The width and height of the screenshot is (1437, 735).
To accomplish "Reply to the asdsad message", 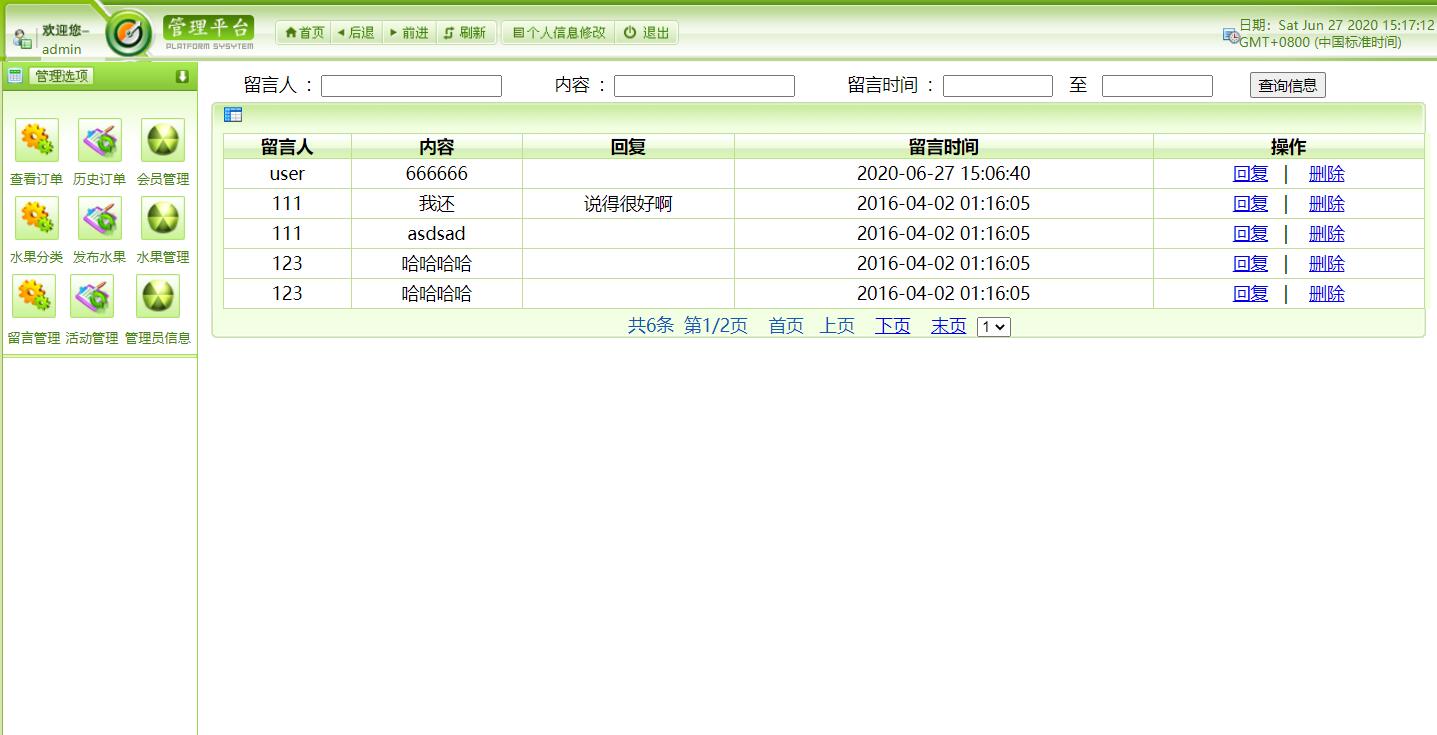I will (1250, 234).
